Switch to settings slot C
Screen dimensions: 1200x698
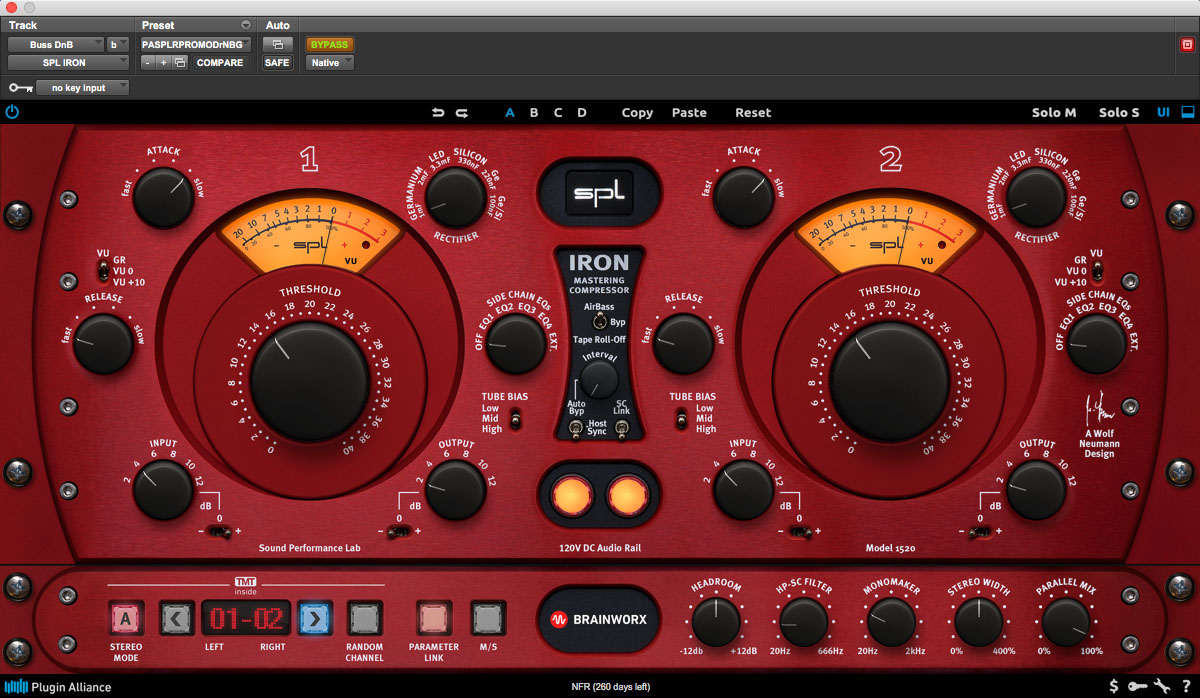coord(558,113)
